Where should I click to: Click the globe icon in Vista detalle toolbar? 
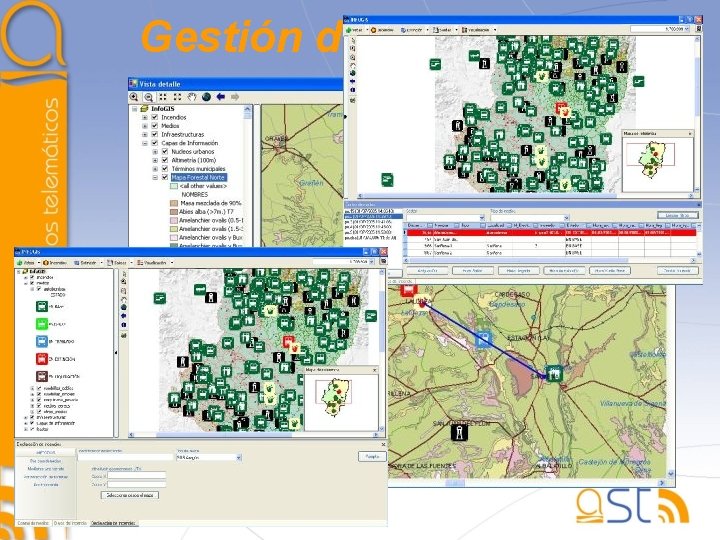(x=206, y=97)
